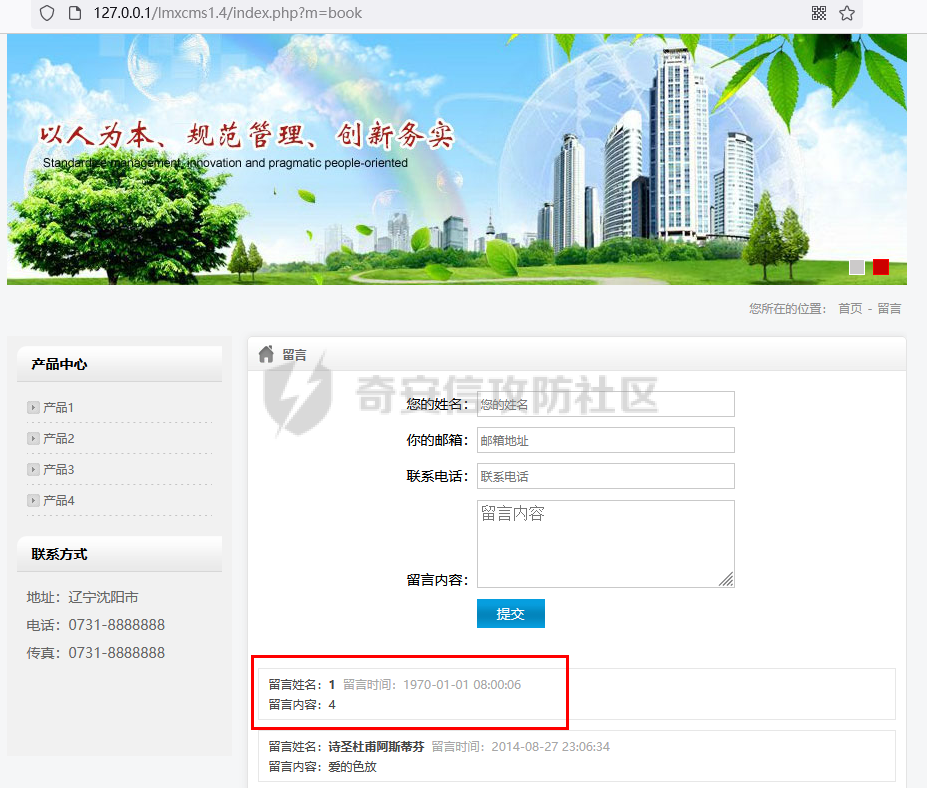927x788 pixels.
Task: Open the 产品2 link
Action: [59, 438]
